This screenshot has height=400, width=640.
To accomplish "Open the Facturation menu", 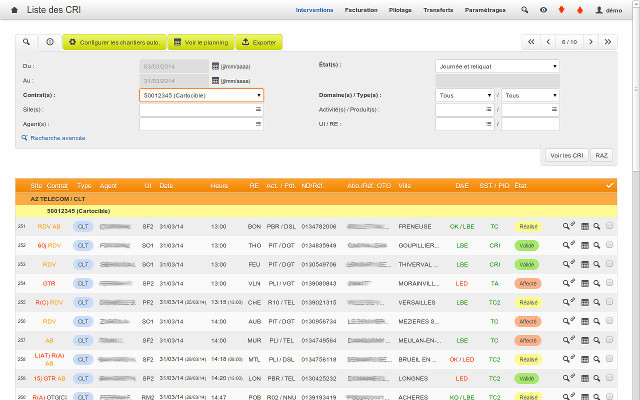I will (361, 10).
